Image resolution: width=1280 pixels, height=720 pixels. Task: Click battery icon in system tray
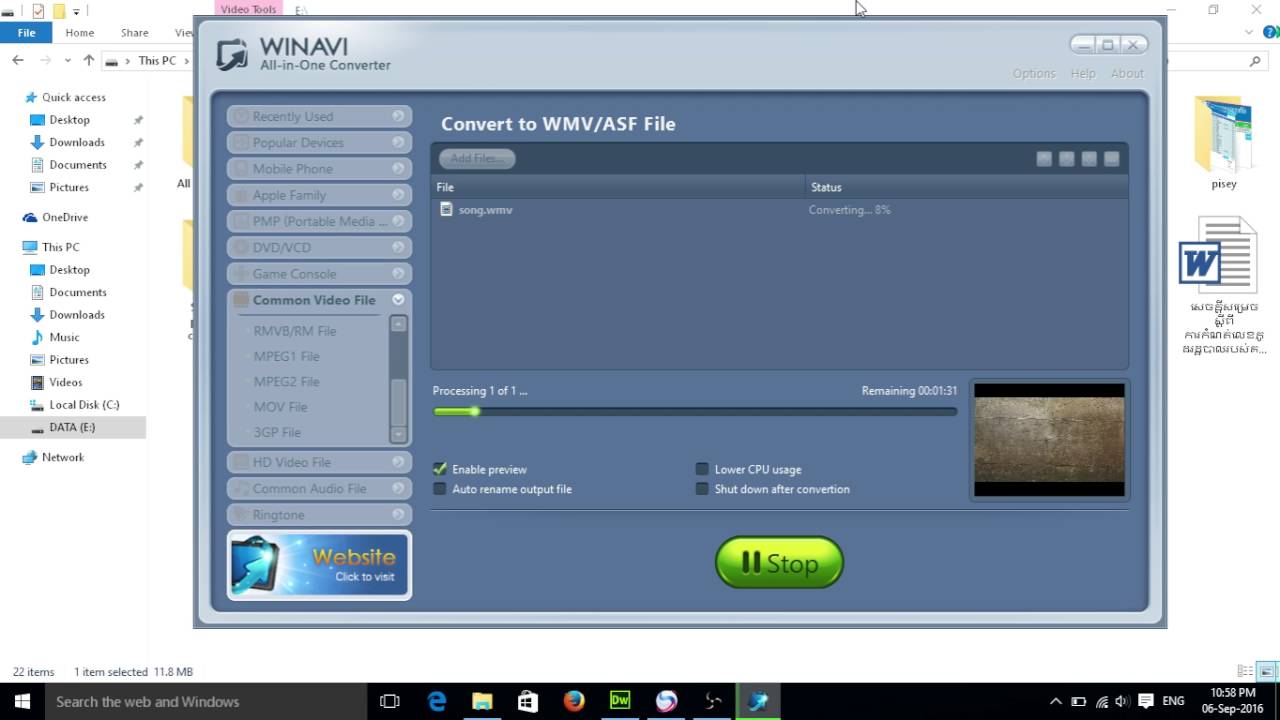click(1079, 701)
